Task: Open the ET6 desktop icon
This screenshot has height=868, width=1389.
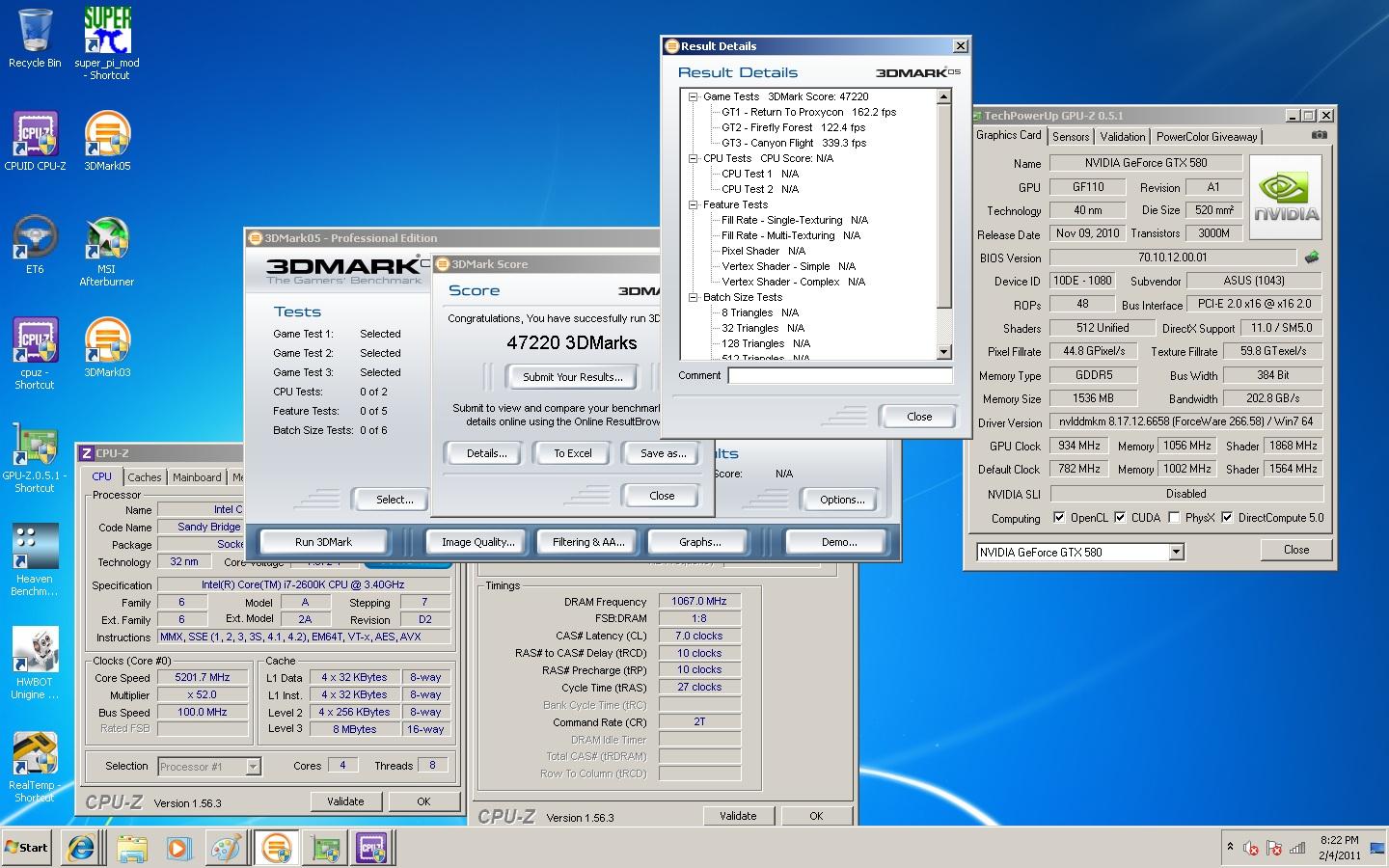Action: click(35, 245)
